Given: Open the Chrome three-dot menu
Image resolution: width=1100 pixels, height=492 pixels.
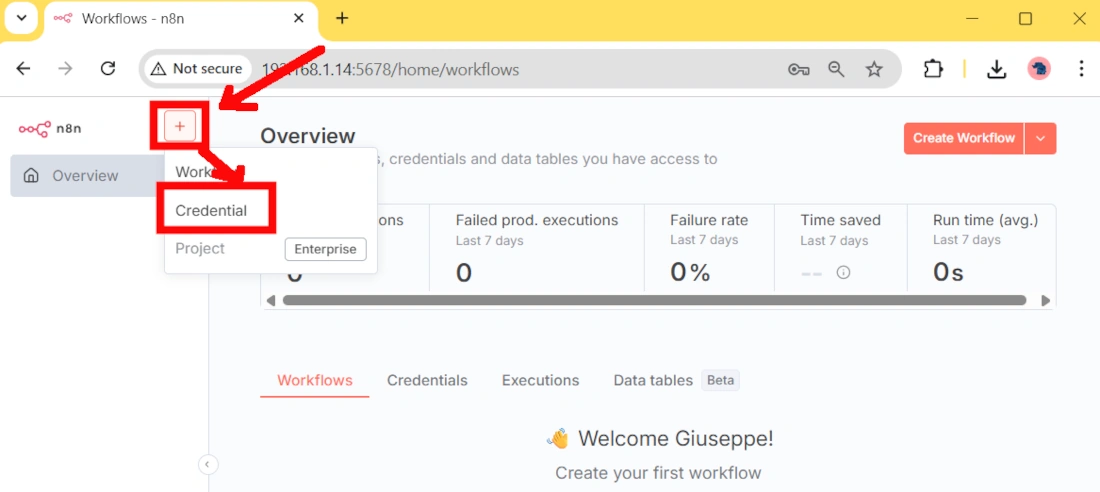Looking at the screenshot, I should click(1081, 69).
